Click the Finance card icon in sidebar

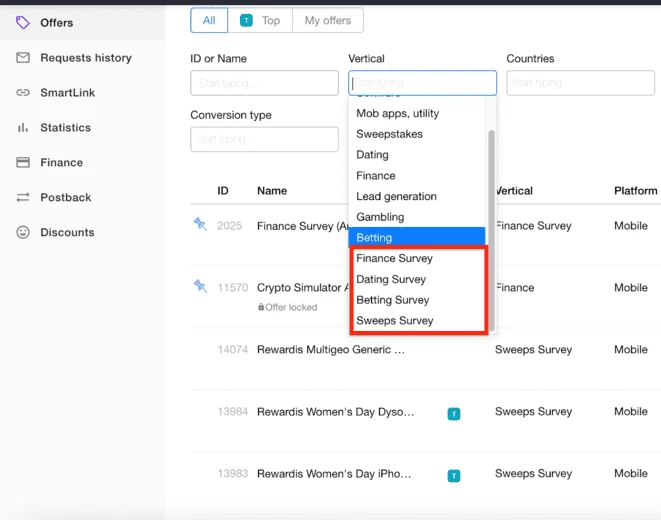tap(23, 162)
